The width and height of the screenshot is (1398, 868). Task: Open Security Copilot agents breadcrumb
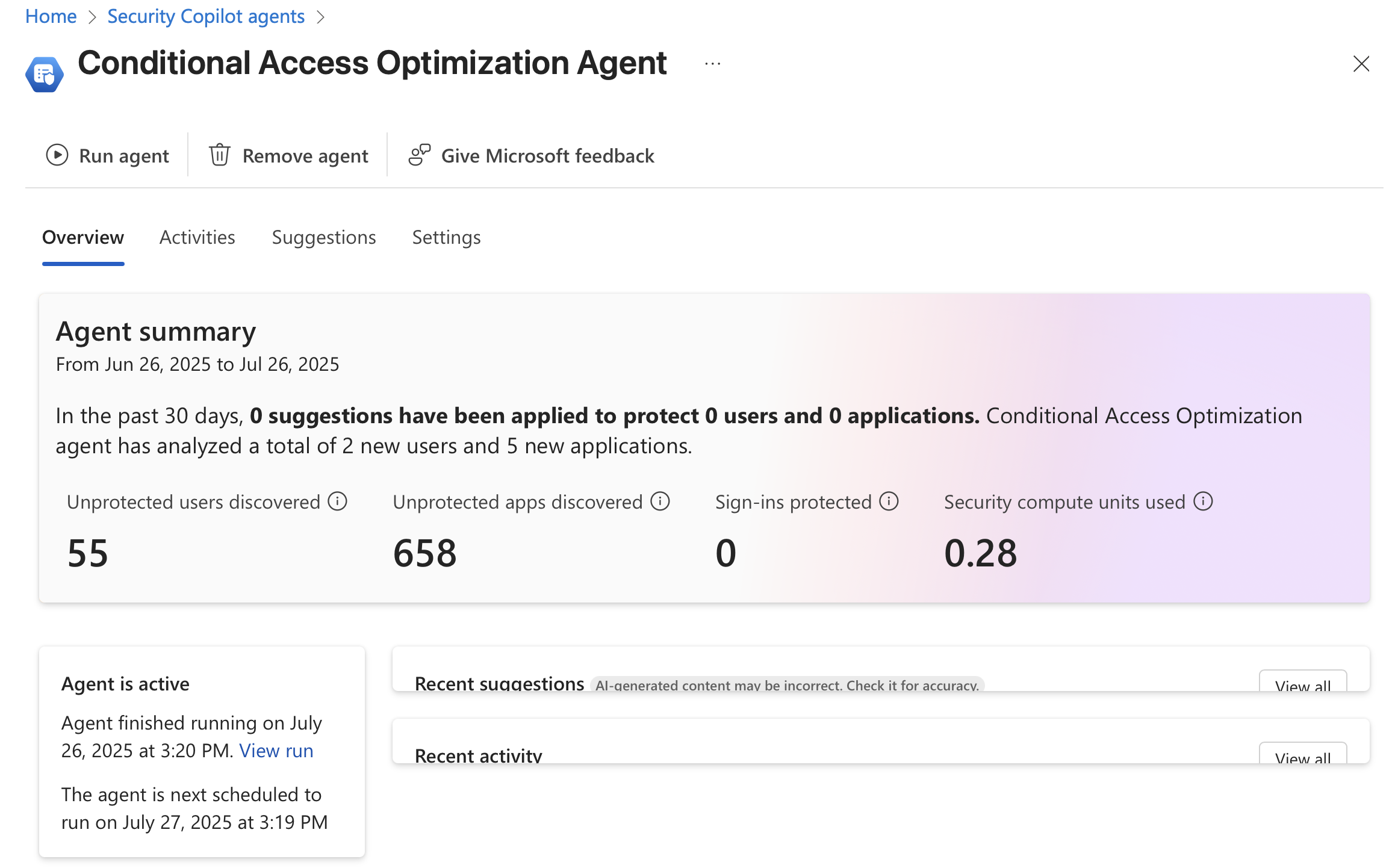(206, 16)
